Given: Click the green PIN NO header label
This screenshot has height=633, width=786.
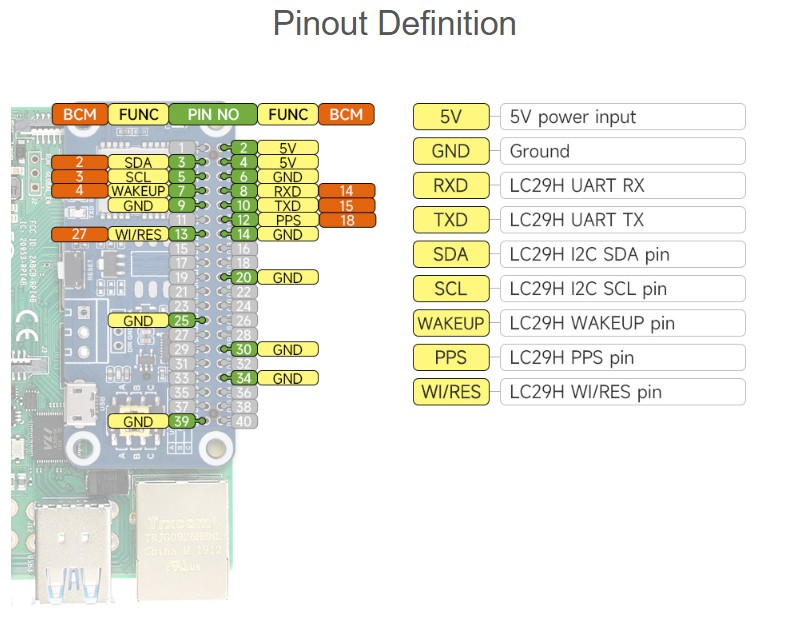Looking at the screenshot, I should click(213, 114).
